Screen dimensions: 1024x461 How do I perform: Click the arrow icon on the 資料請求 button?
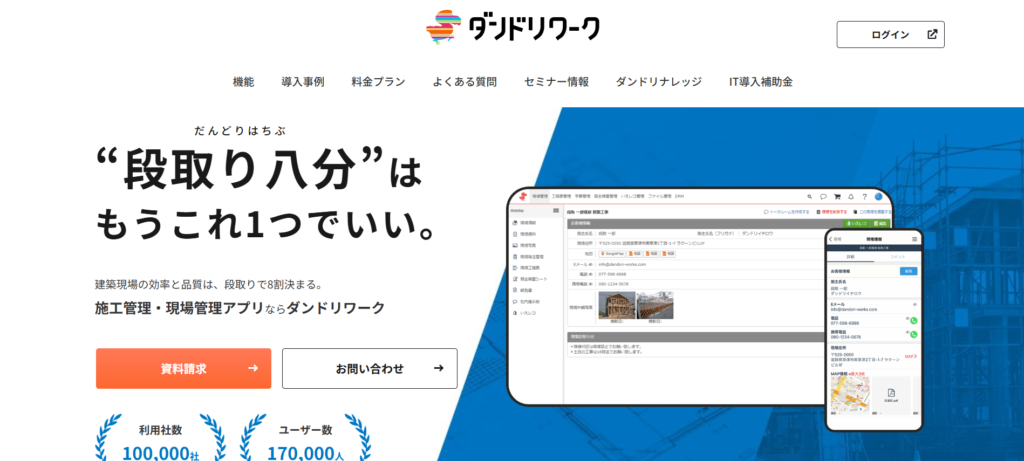pyautogui.click(x=253, y=368)
